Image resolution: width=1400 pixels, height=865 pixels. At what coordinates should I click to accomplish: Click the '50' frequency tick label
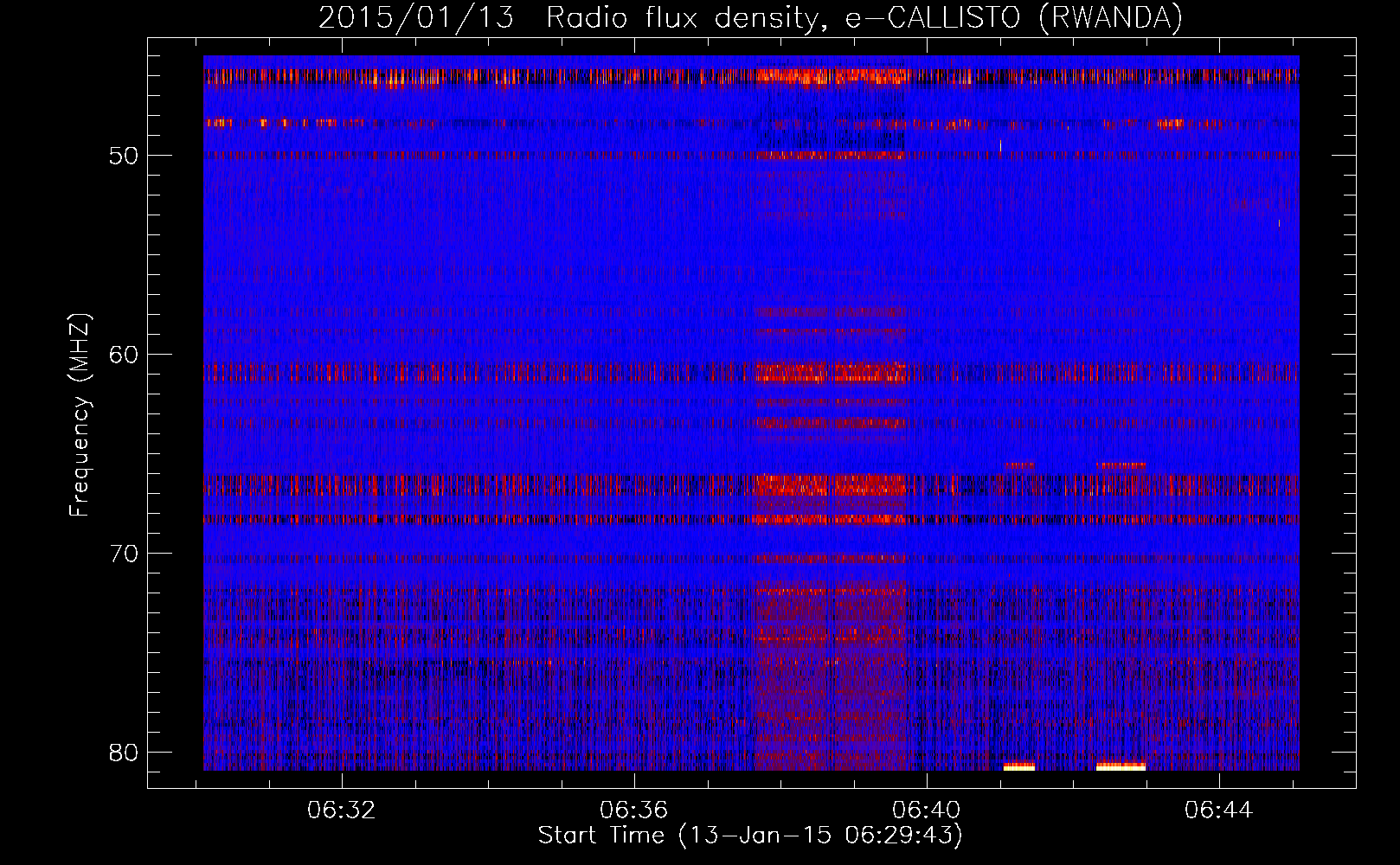tap(124, 156)
